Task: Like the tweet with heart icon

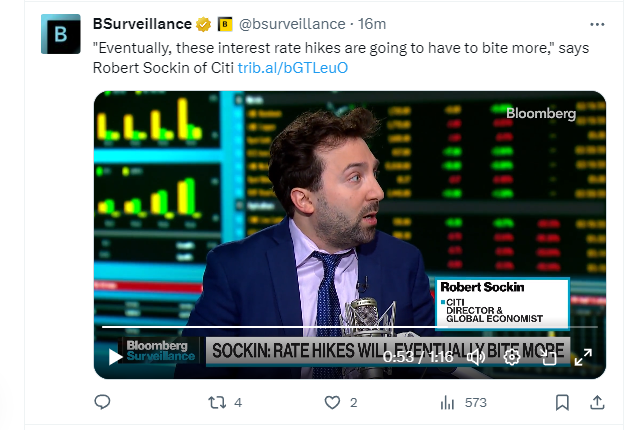Action: click(x=333, y=403)
